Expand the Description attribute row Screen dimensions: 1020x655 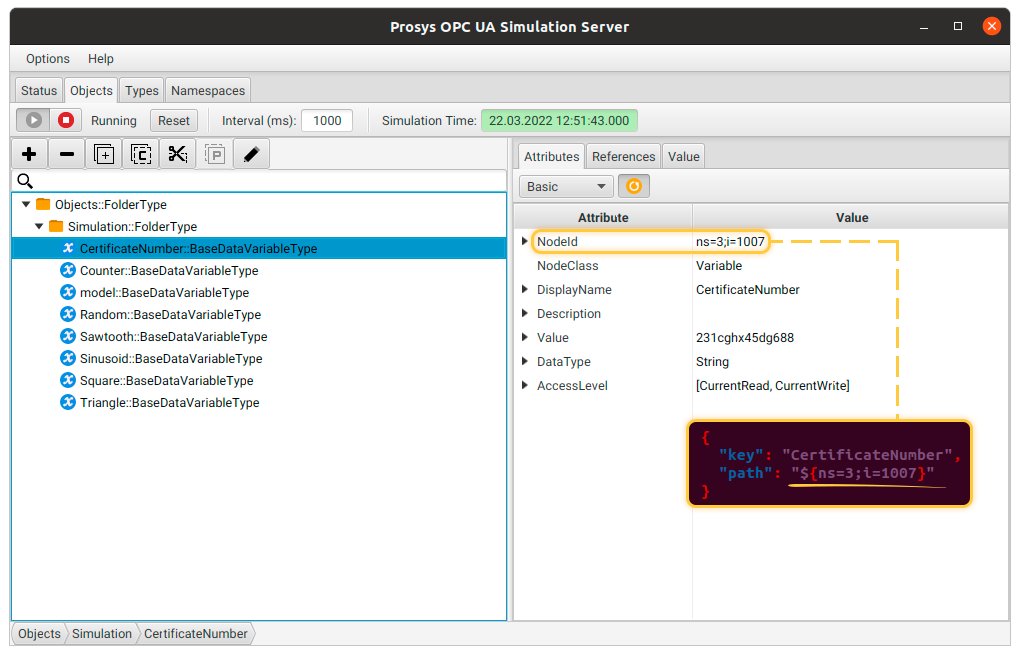tap(524, 314)
